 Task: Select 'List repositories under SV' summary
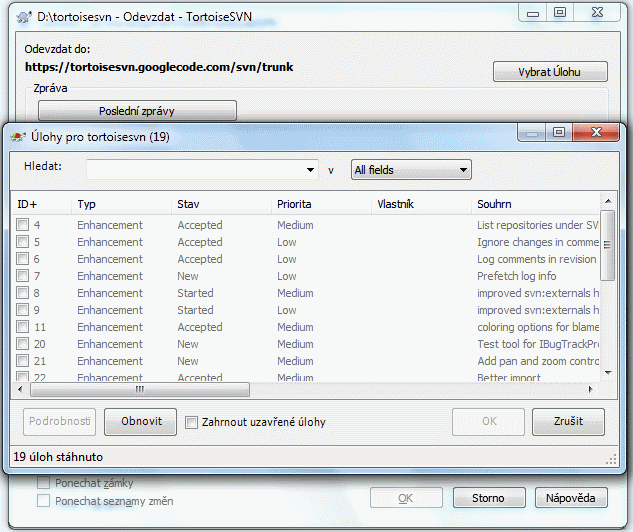click(538, 225)
